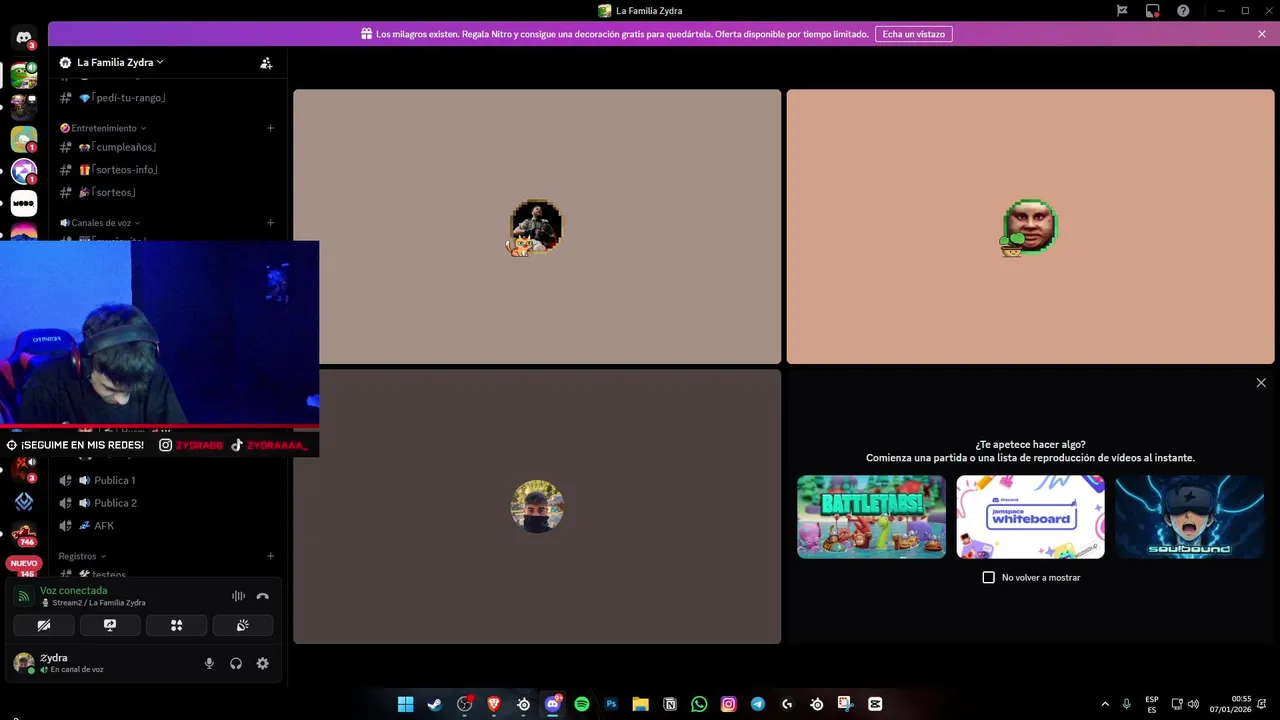Select the green-ringed avatar video tile

pyautogui.click(x=1030, y=227)
